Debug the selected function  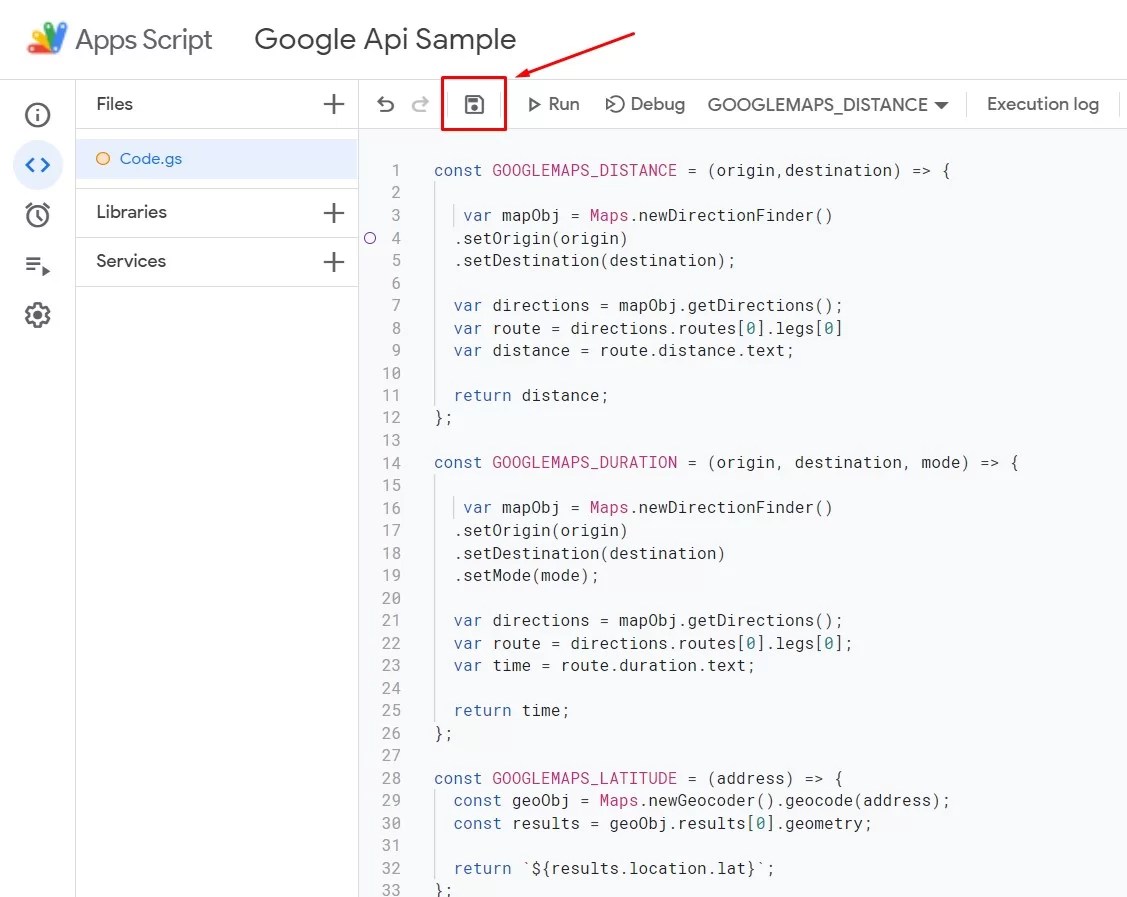point(645,105)
